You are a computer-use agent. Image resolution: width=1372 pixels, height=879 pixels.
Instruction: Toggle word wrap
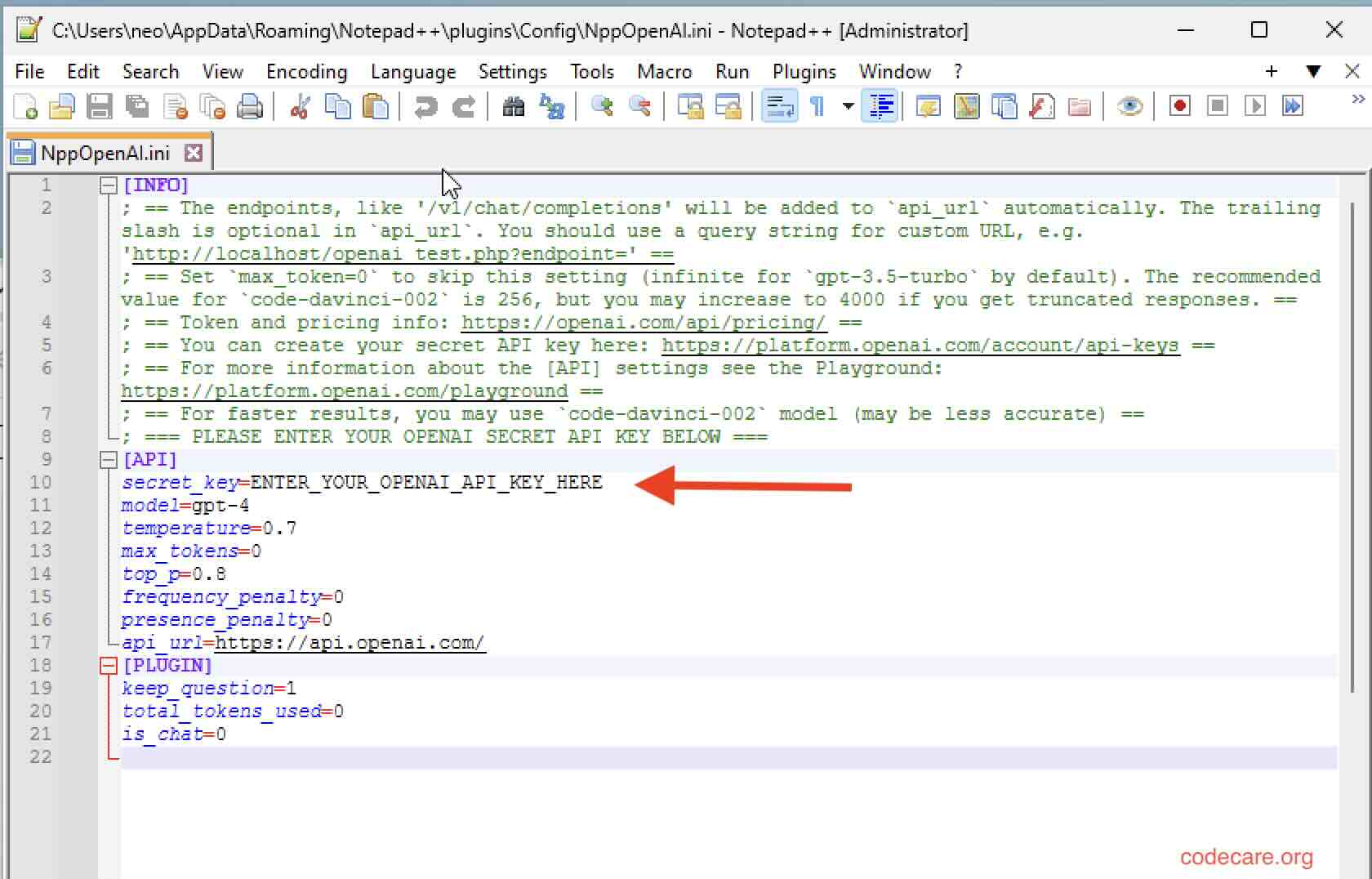[x=778, y=106]
